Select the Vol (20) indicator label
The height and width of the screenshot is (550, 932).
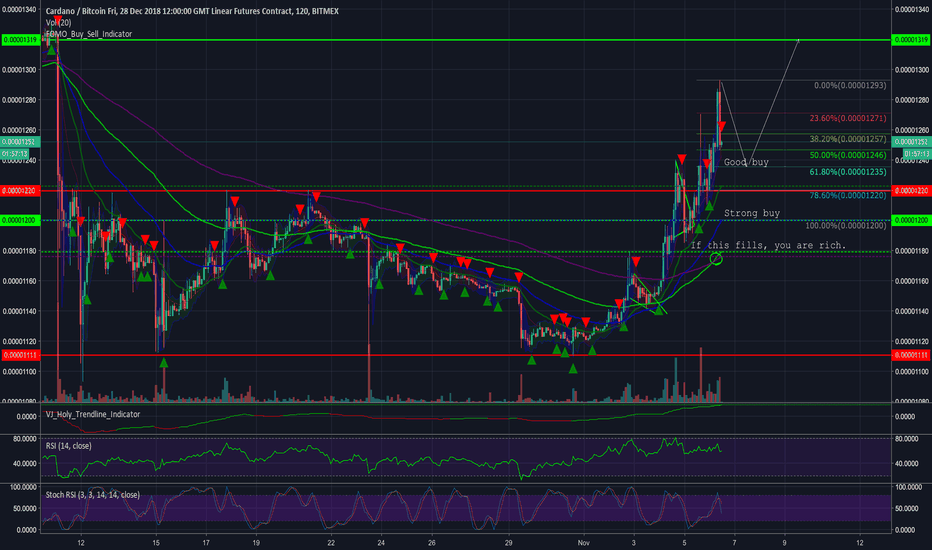coord(58,23)
